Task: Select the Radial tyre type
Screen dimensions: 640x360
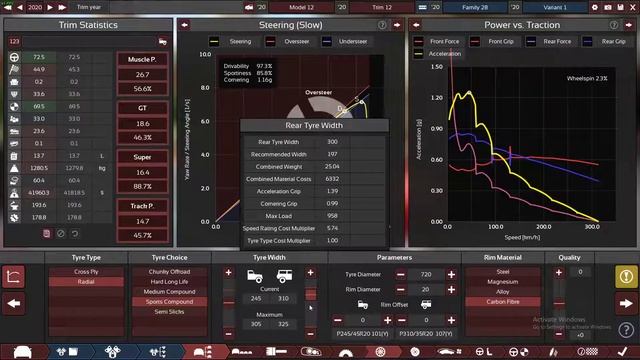Action: (x=86, y=282)
